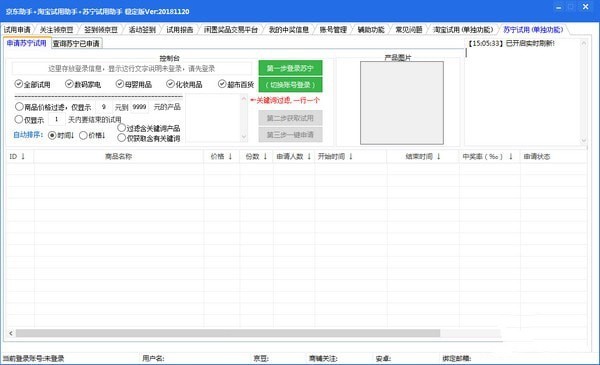This screenshot has height=365, width=600.
Task: Click the 产品图片 preview placeholder
Action: (x=402, y=103)
